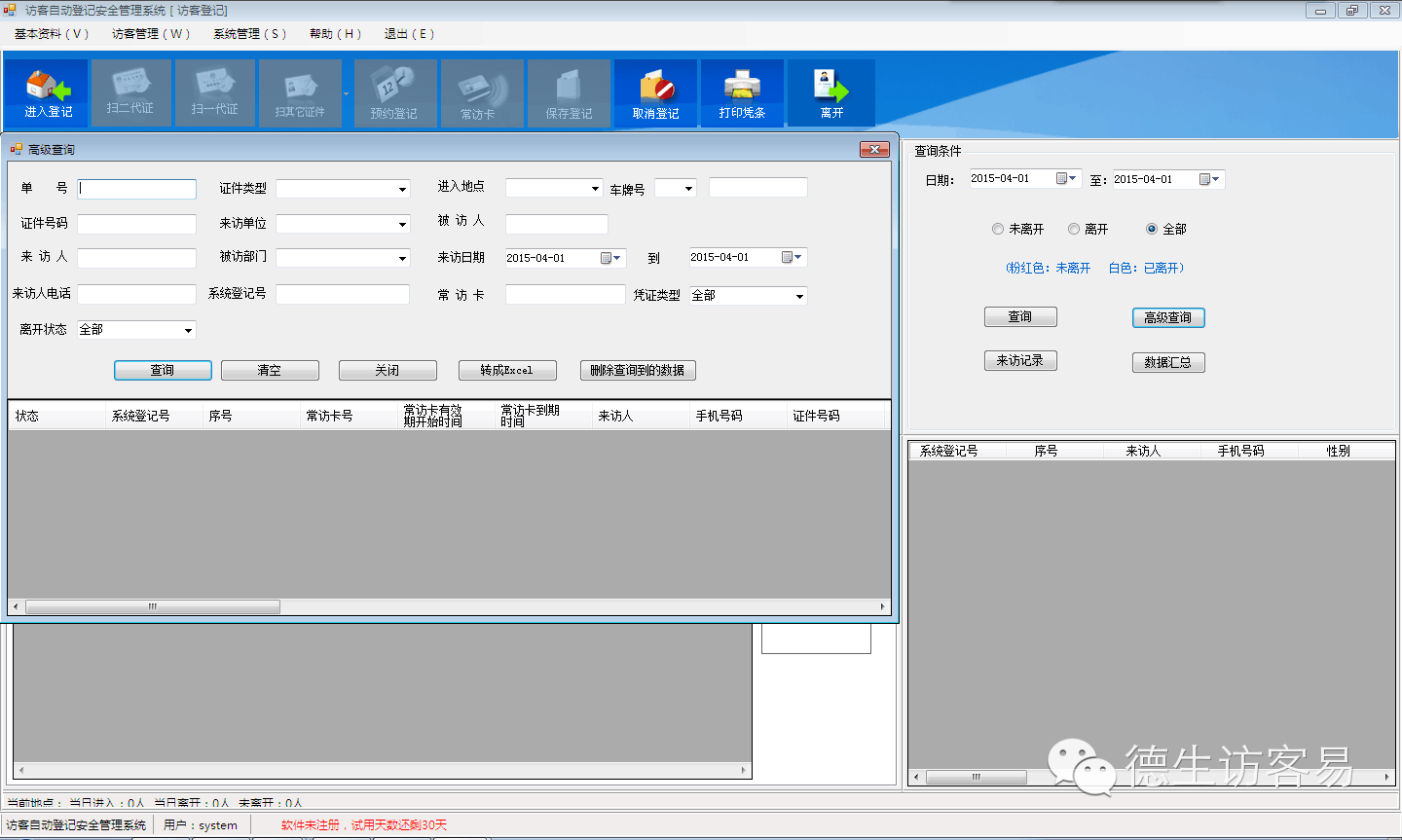Click the 查询 button in 查询条件 panel
This screenshot has width=1402, height=840.
(x=1020, y=316)
